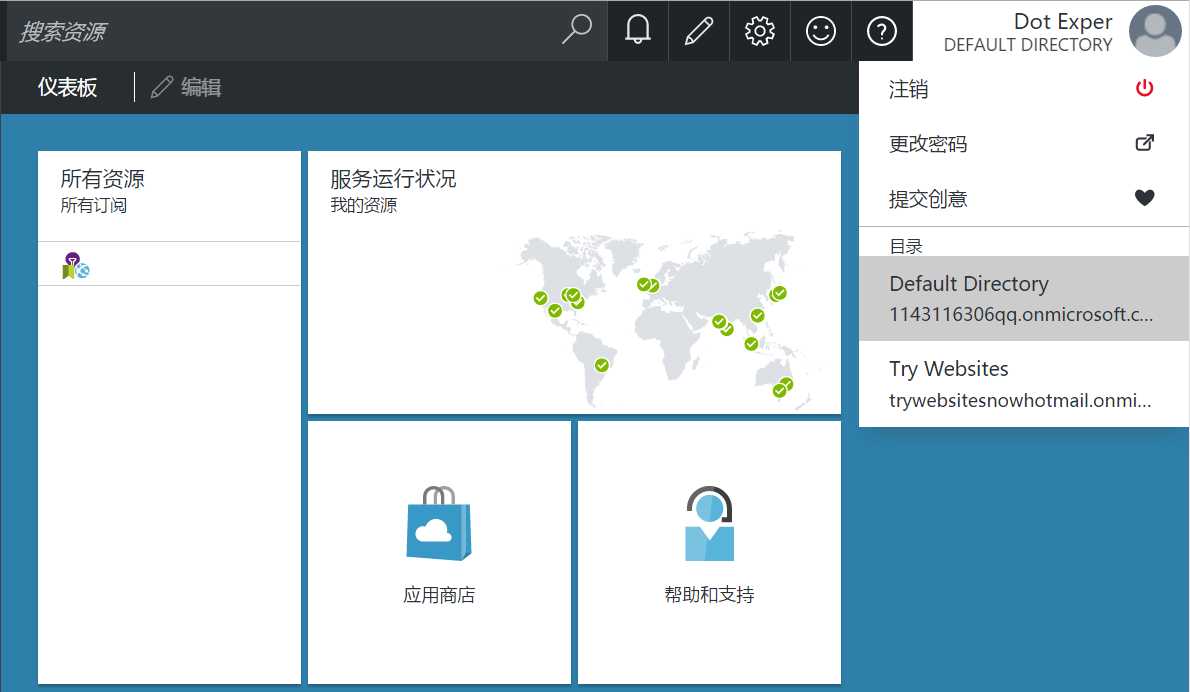This screenshot has width=1190, height=692.
Task: Click the user avatar picture
Action: click(1155, 31)
